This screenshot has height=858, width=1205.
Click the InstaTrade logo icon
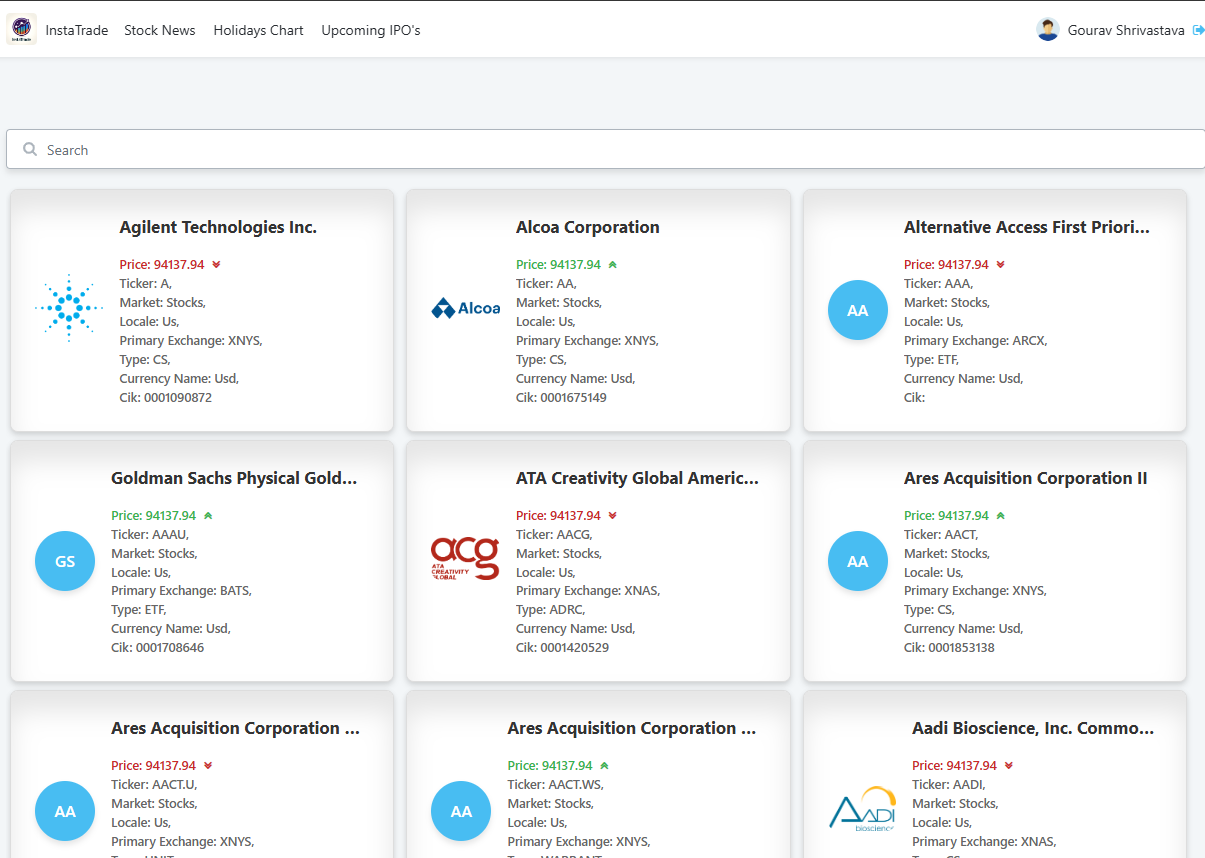21,29
